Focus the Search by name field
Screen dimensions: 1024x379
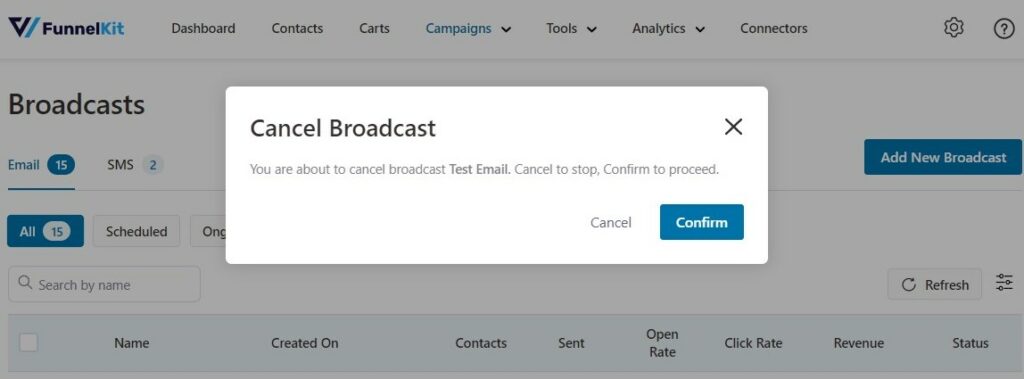[x=104, y=284]
